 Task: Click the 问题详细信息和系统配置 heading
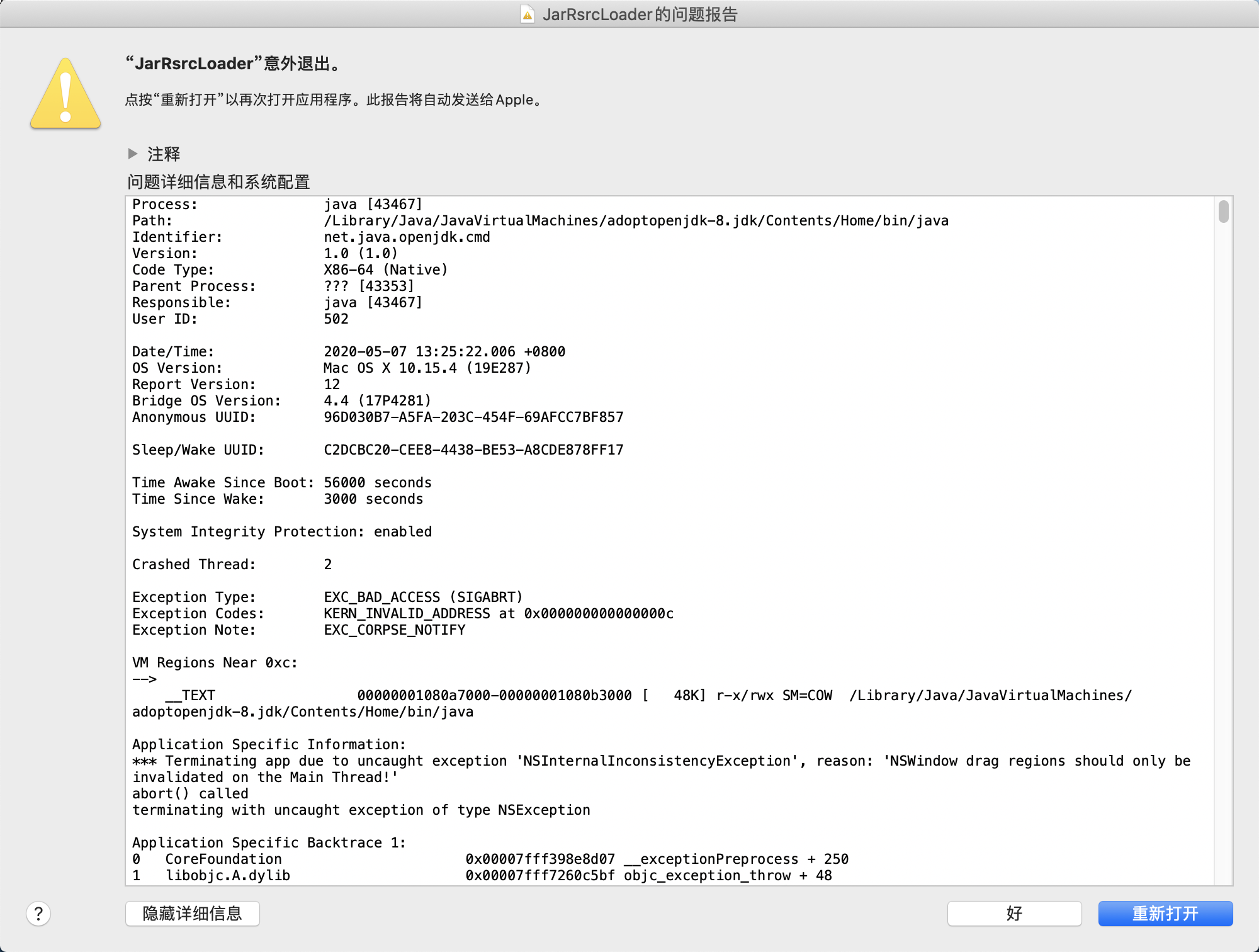[218, 182]
